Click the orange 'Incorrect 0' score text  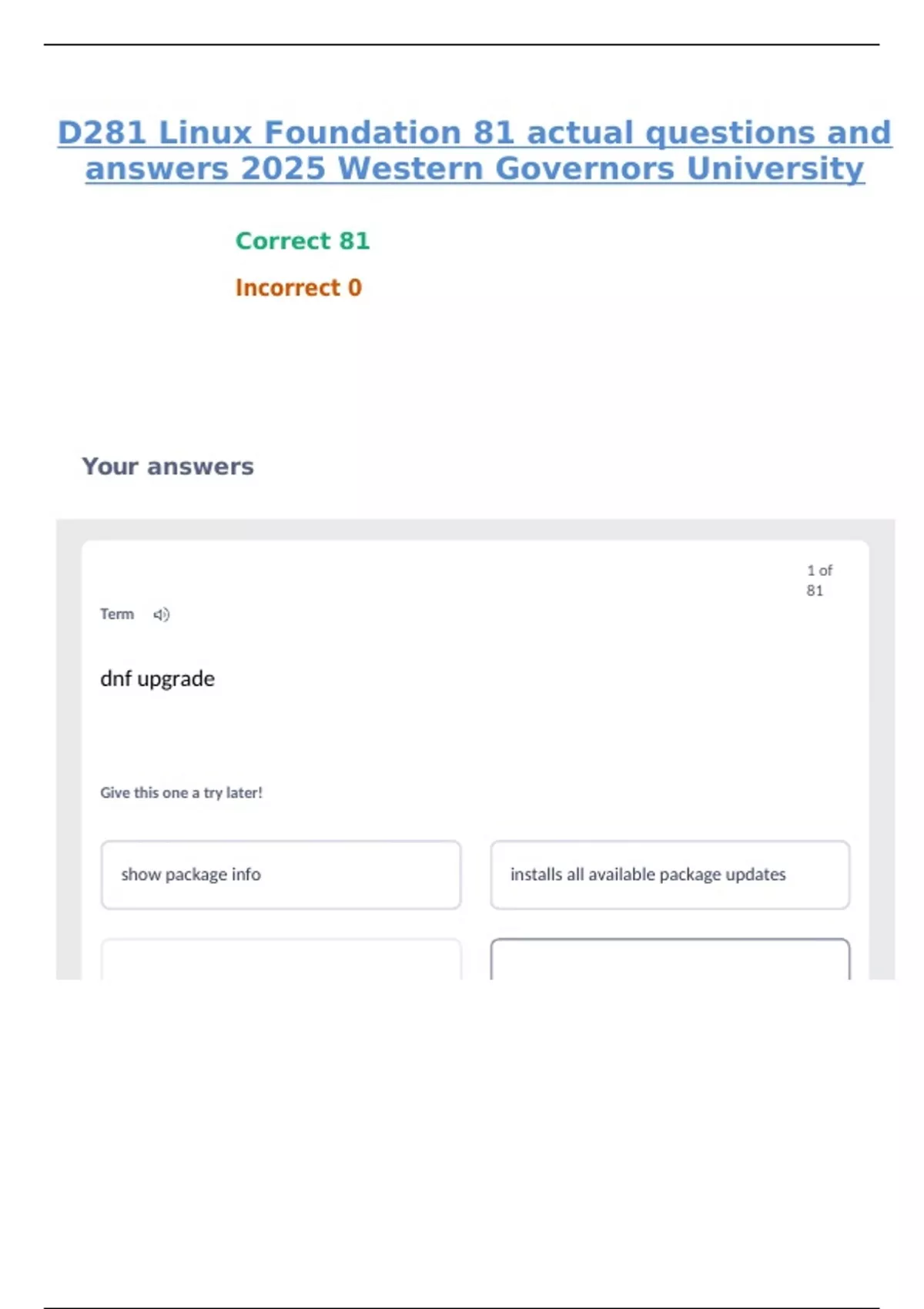tap(299, 288)
